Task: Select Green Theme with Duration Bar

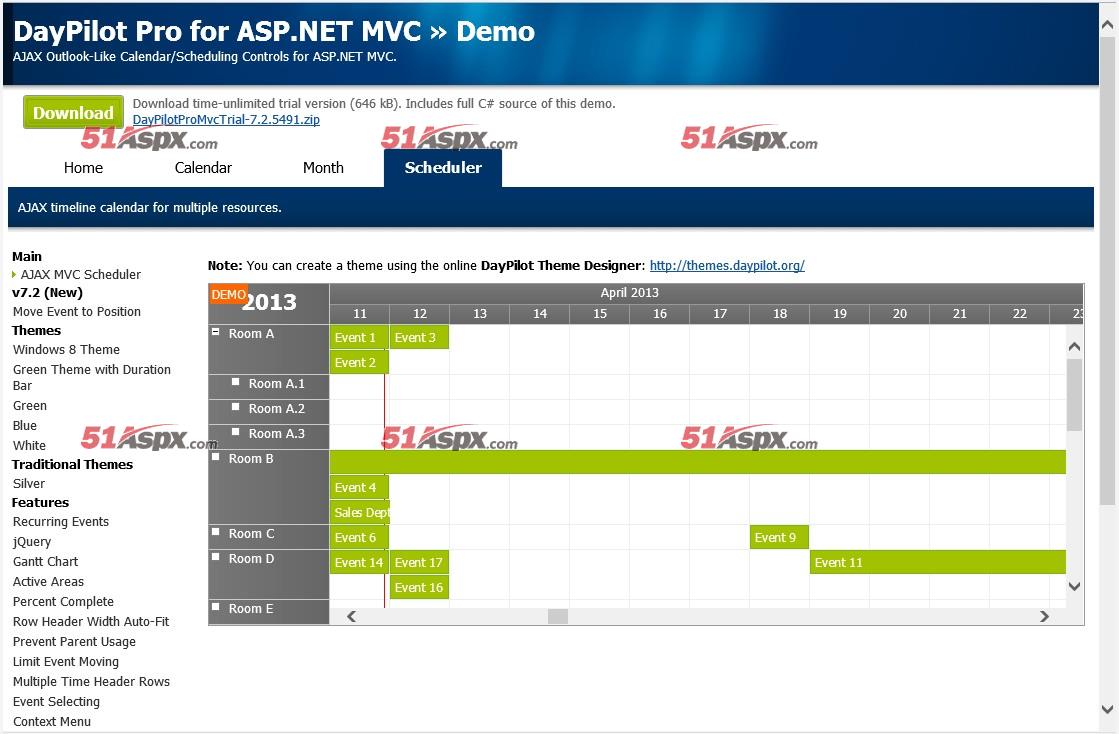Action: (x=92, y=377)
